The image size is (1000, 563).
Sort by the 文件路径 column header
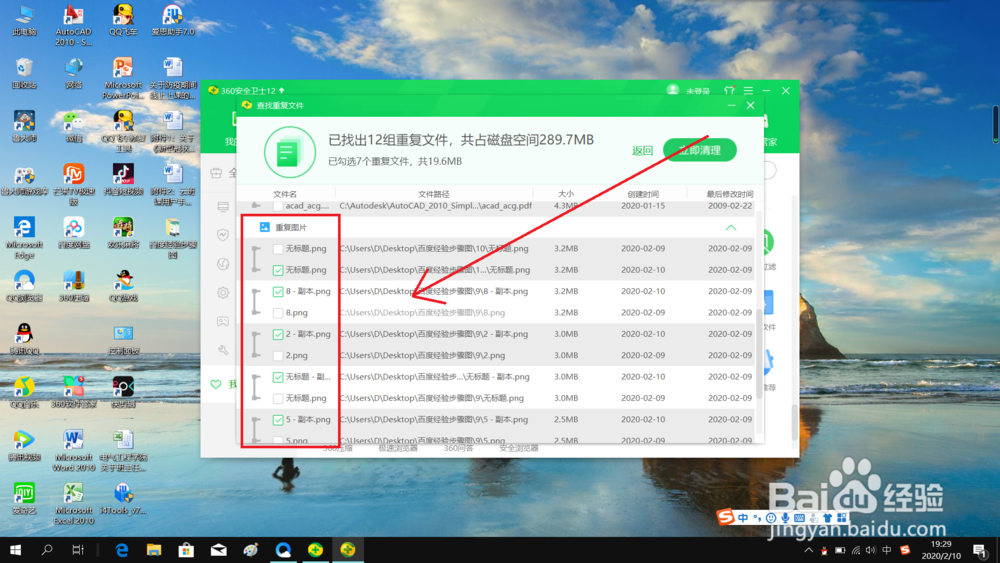(x=434, y=194)
